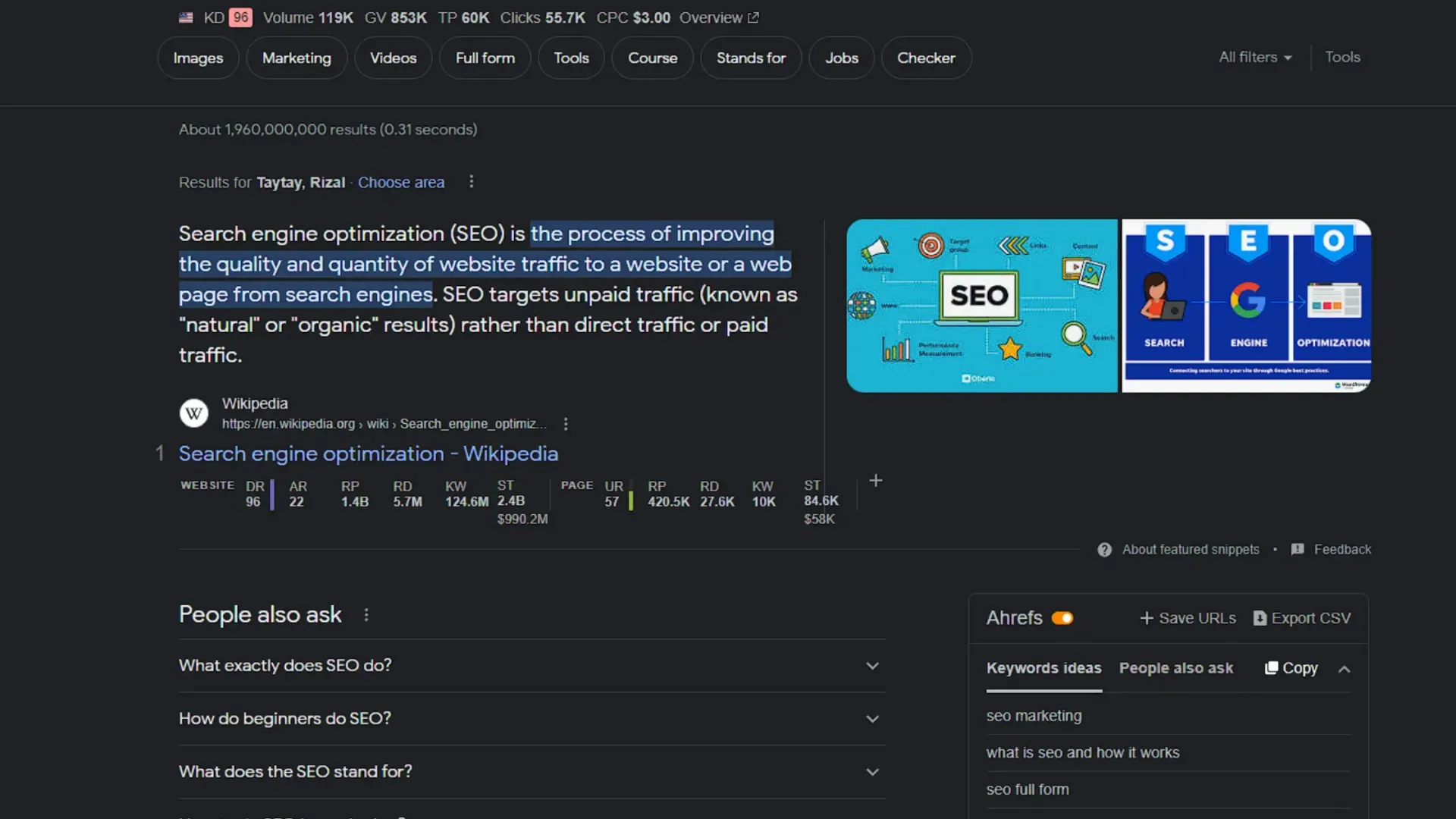Select the Marketing filter chip

[x=297, y=58]
